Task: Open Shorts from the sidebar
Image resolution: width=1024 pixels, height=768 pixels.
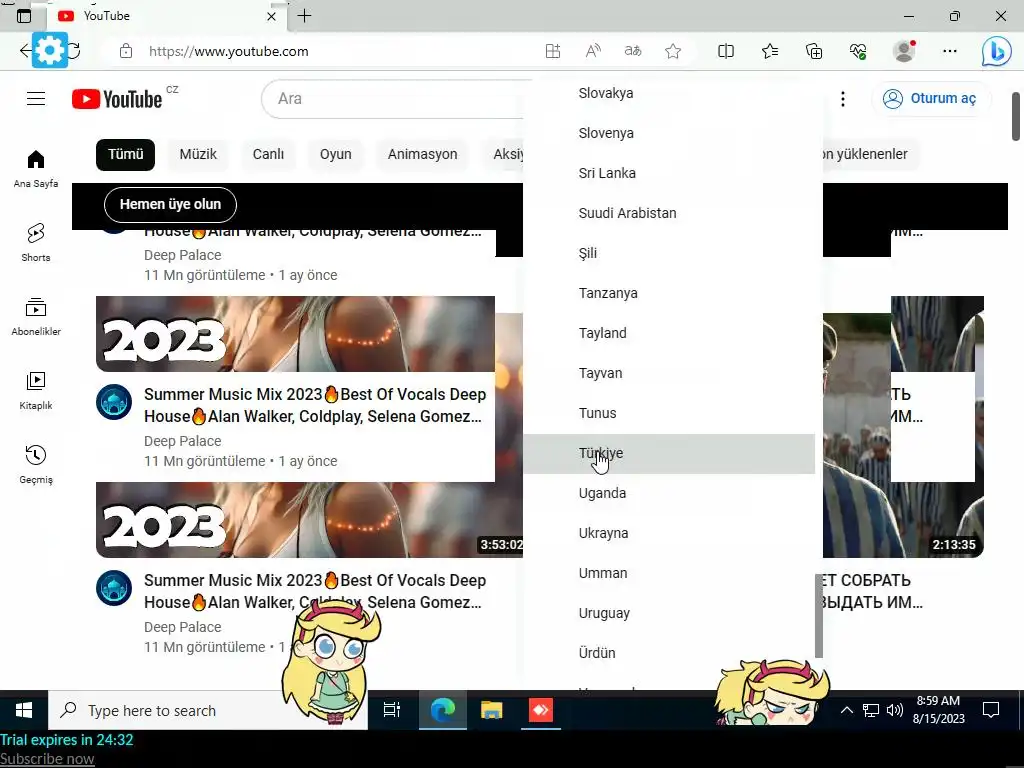Action: 36,243
